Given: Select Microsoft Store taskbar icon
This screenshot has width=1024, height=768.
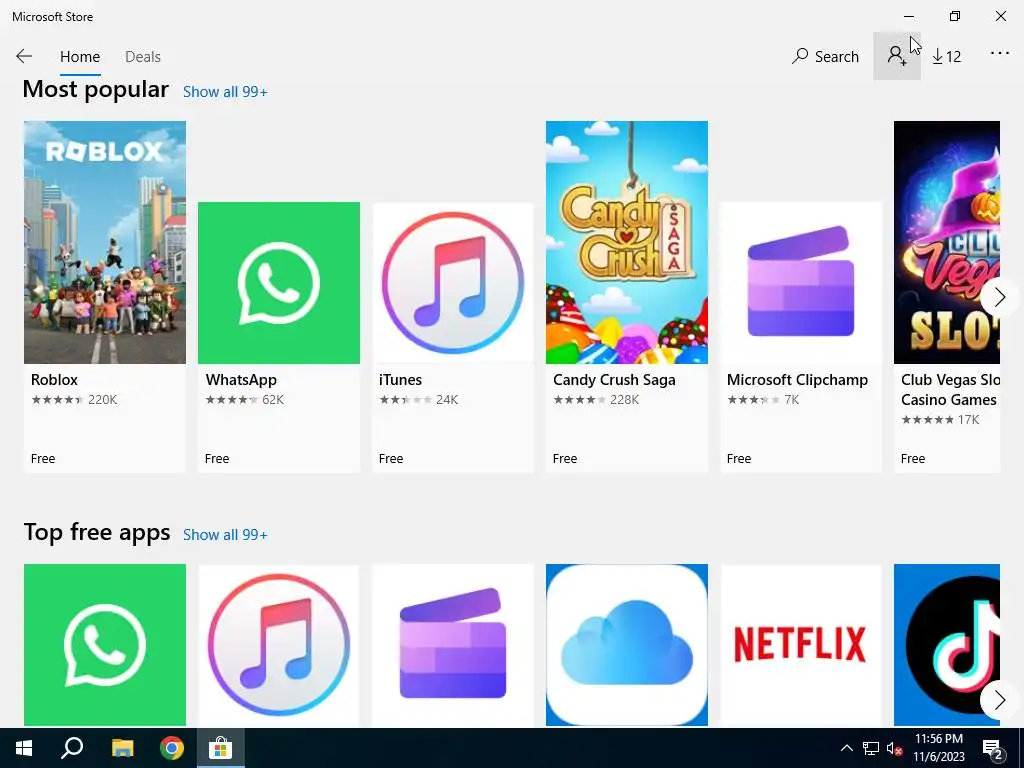Looking at the screenshot, I should click(x=221, y=748).
